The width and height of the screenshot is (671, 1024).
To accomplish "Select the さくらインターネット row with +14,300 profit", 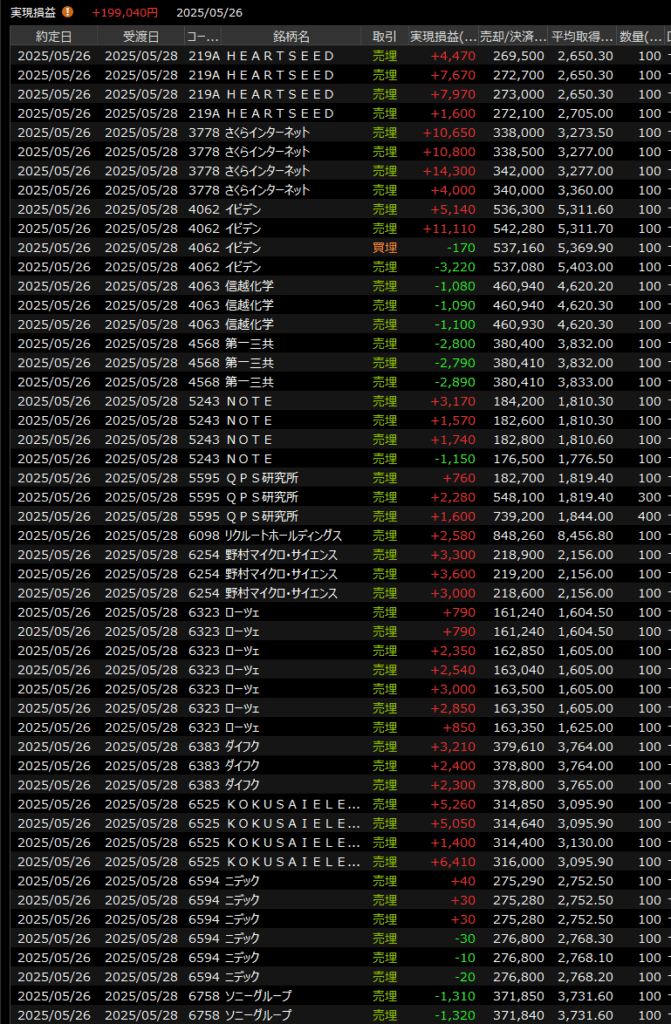I will click(268, 171).
